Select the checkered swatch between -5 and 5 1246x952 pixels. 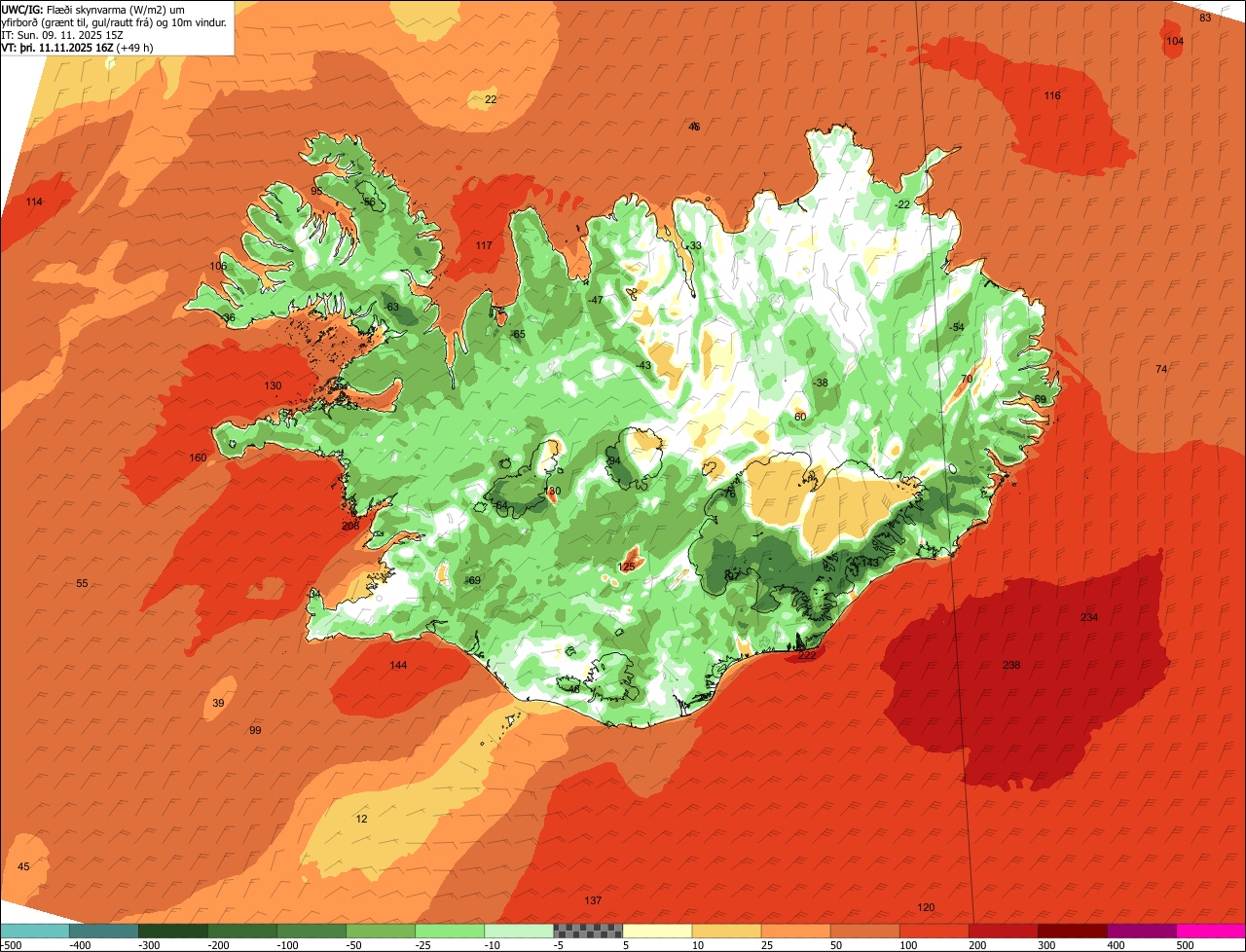click(587, 930)
